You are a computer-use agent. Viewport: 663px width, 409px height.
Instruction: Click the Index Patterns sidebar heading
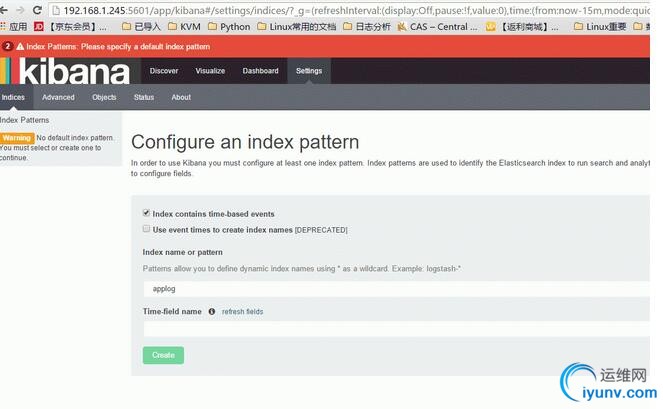[x=25, y=120]
